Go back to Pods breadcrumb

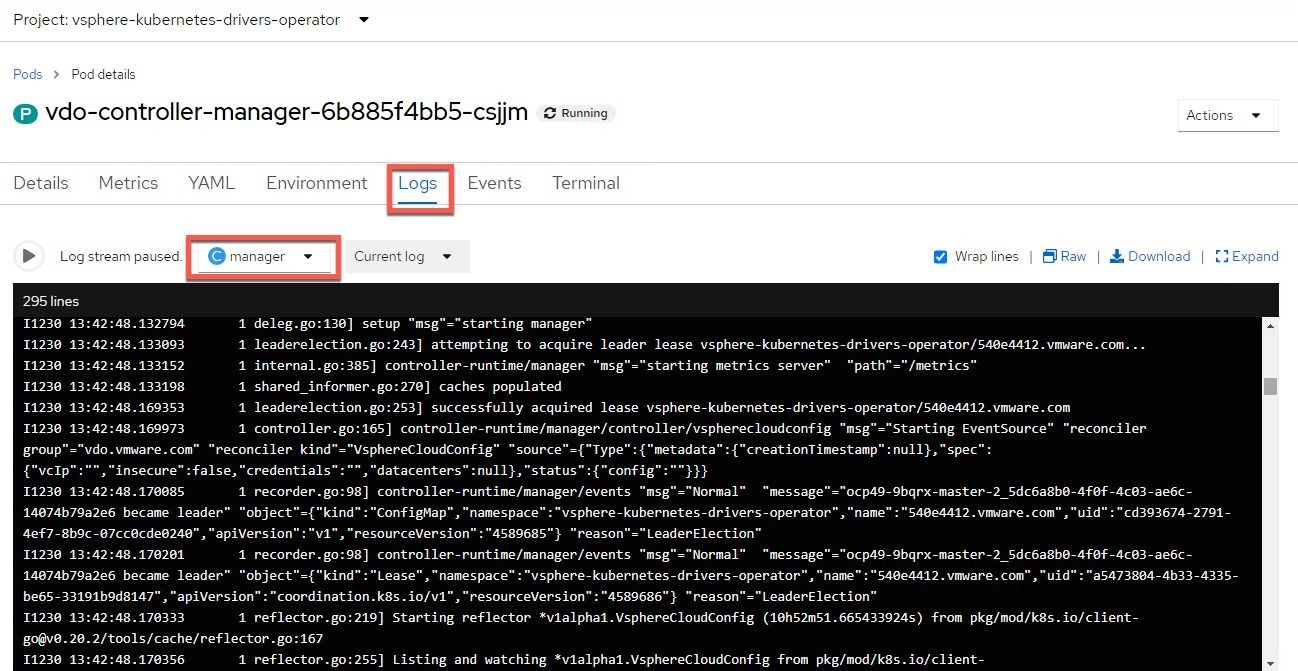click(x=28, y=74)
